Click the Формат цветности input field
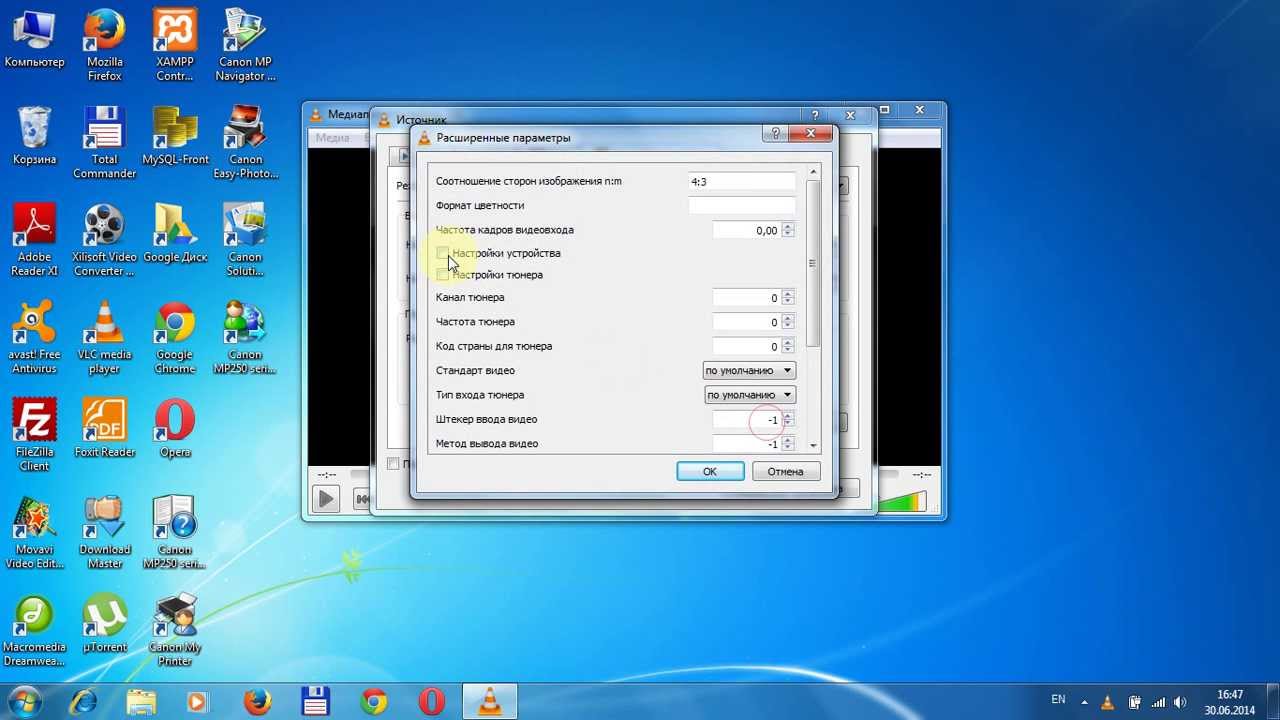The height and width of the screenshot is (720, 1280). coord(741,206)
